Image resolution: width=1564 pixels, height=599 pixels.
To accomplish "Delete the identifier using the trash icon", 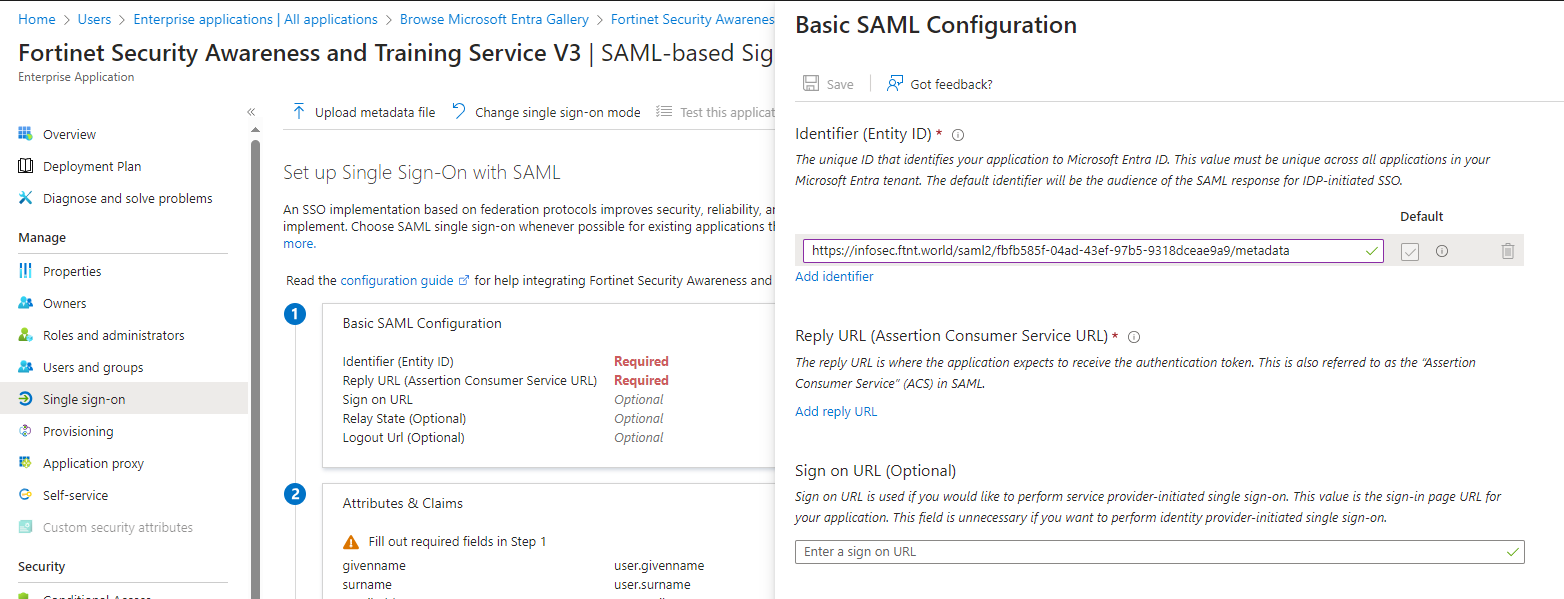I will [x=1508, y=252].
